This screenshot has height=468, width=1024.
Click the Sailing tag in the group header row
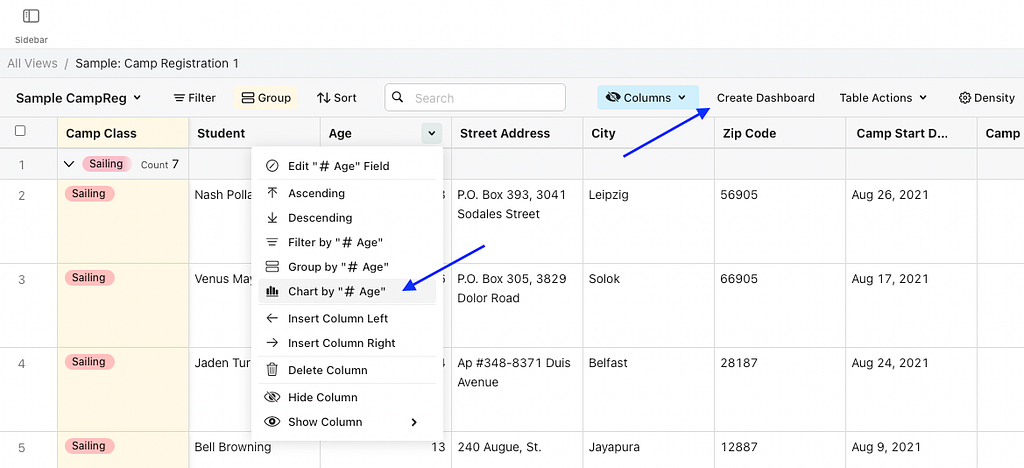pyautogui.click(x=106, y=164)
